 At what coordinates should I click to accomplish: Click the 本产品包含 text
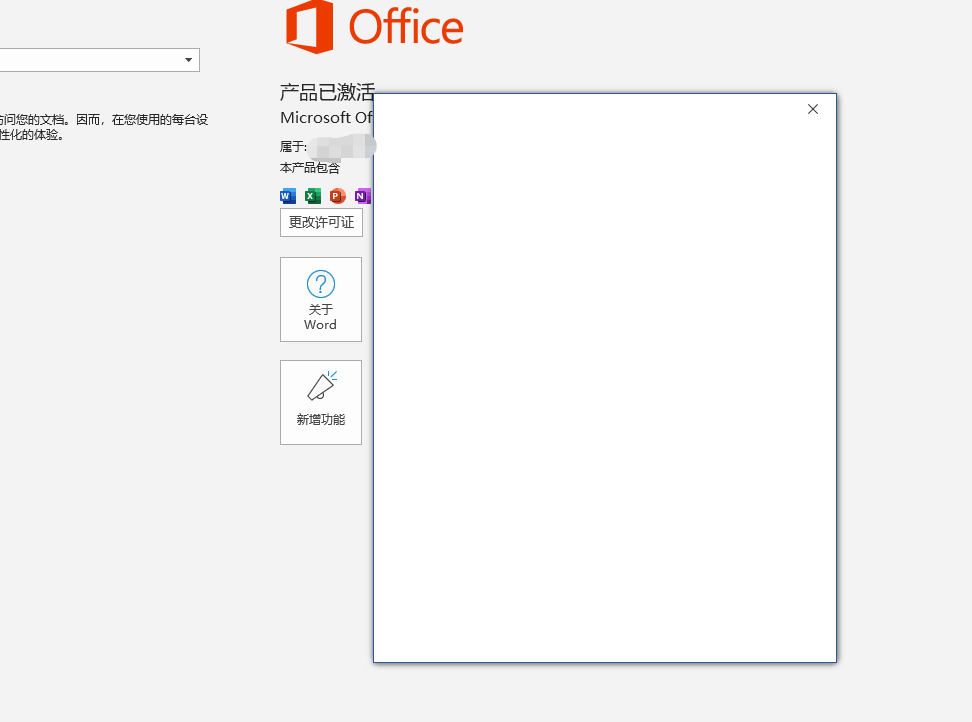(310, 168)
